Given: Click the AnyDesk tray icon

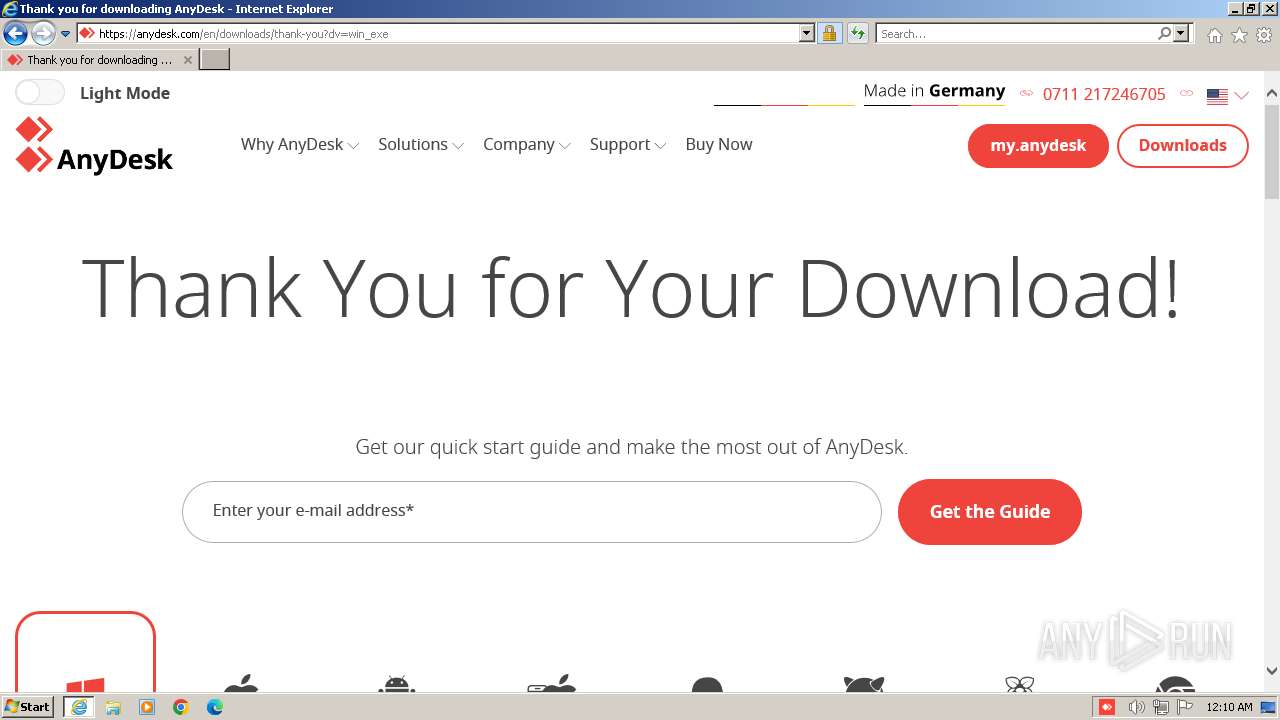Looking at the screenshot, I should (1107, 707).
